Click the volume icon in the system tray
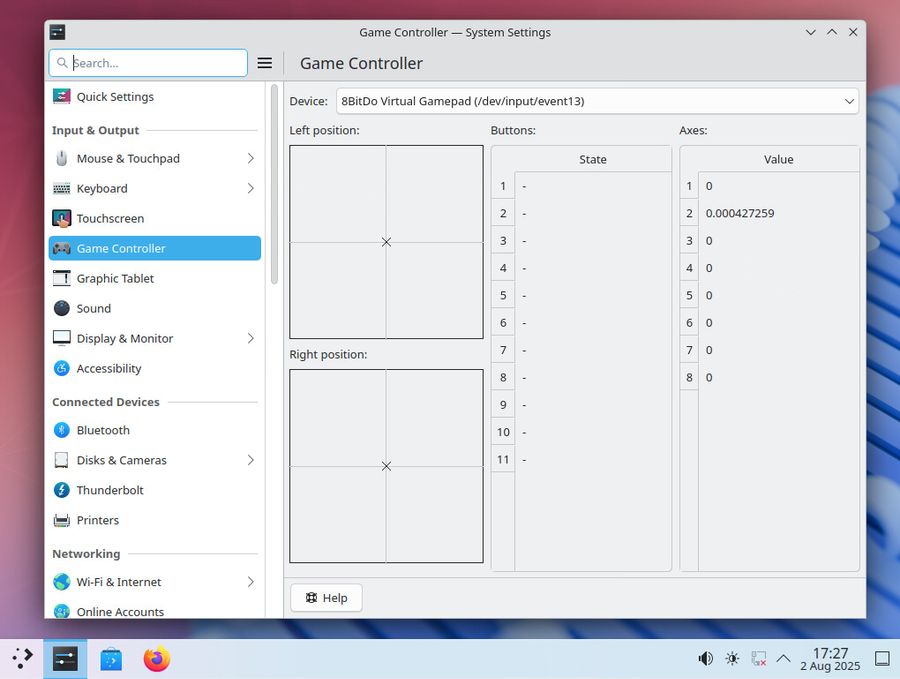The width and height of the screenshot is (900, 679). click(x=705, y=658)
